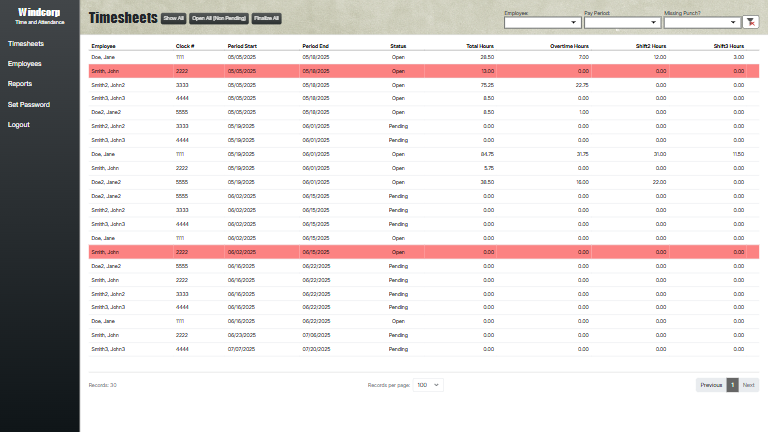
Task: Click the Next pagination button
Action: coord(748,385)
